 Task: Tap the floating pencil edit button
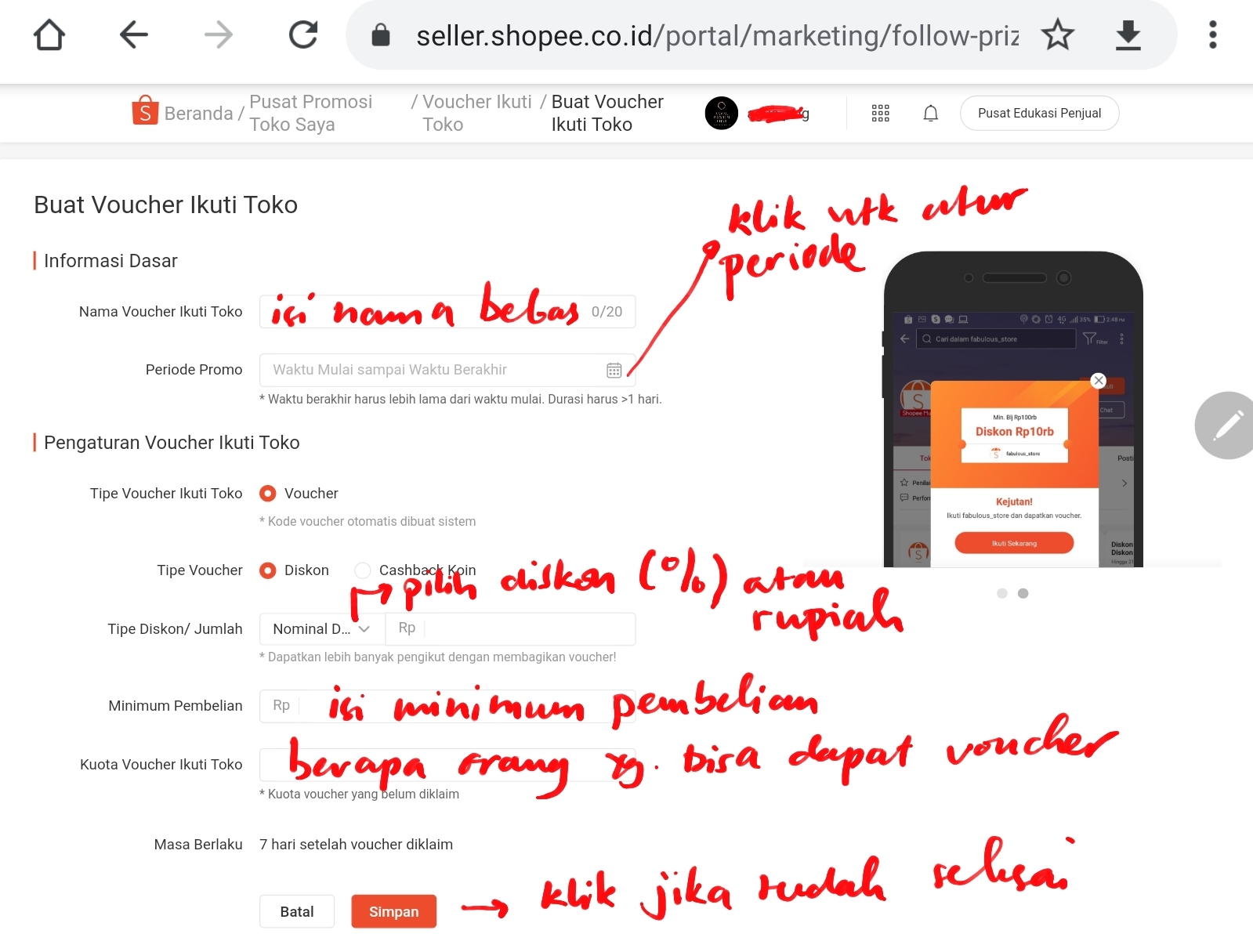click(x=1226, y=425)
